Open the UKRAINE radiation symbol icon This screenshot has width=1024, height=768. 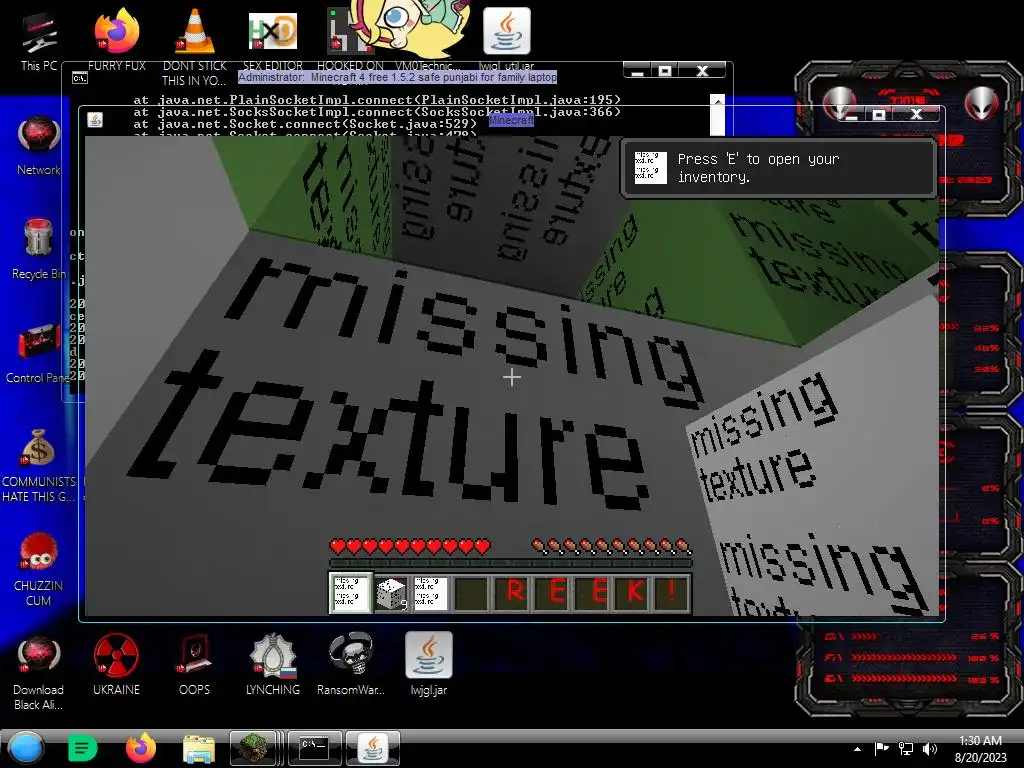click(x=116, y=665)
